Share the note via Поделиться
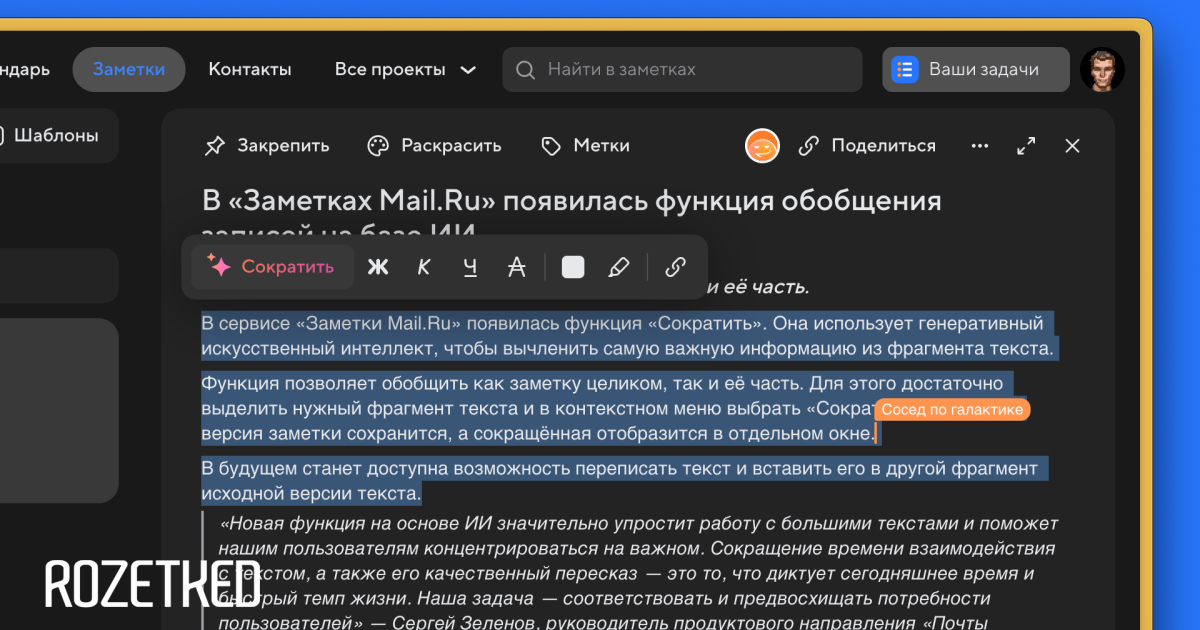Viewport: 1200px width, 630px height. [867, 146]
